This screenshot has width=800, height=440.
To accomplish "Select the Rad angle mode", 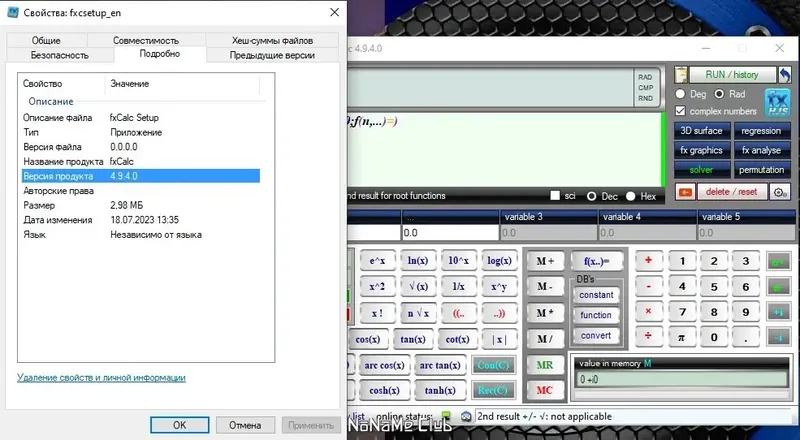I will 719,94.
